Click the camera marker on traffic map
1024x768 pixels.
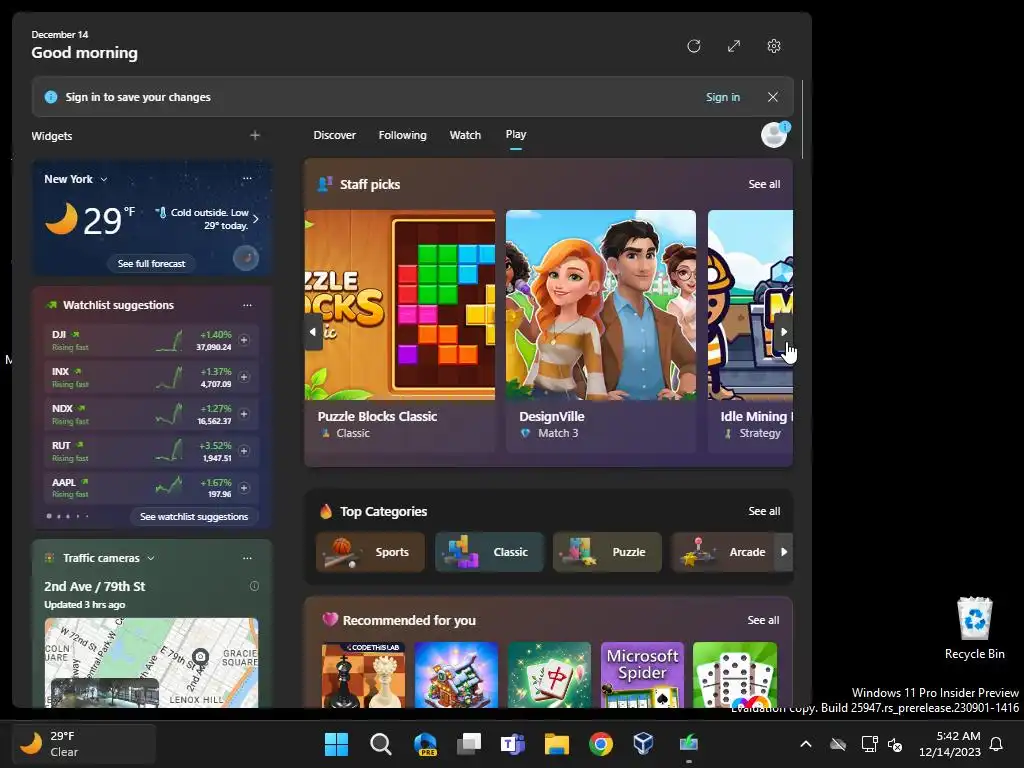pos(200,656)
